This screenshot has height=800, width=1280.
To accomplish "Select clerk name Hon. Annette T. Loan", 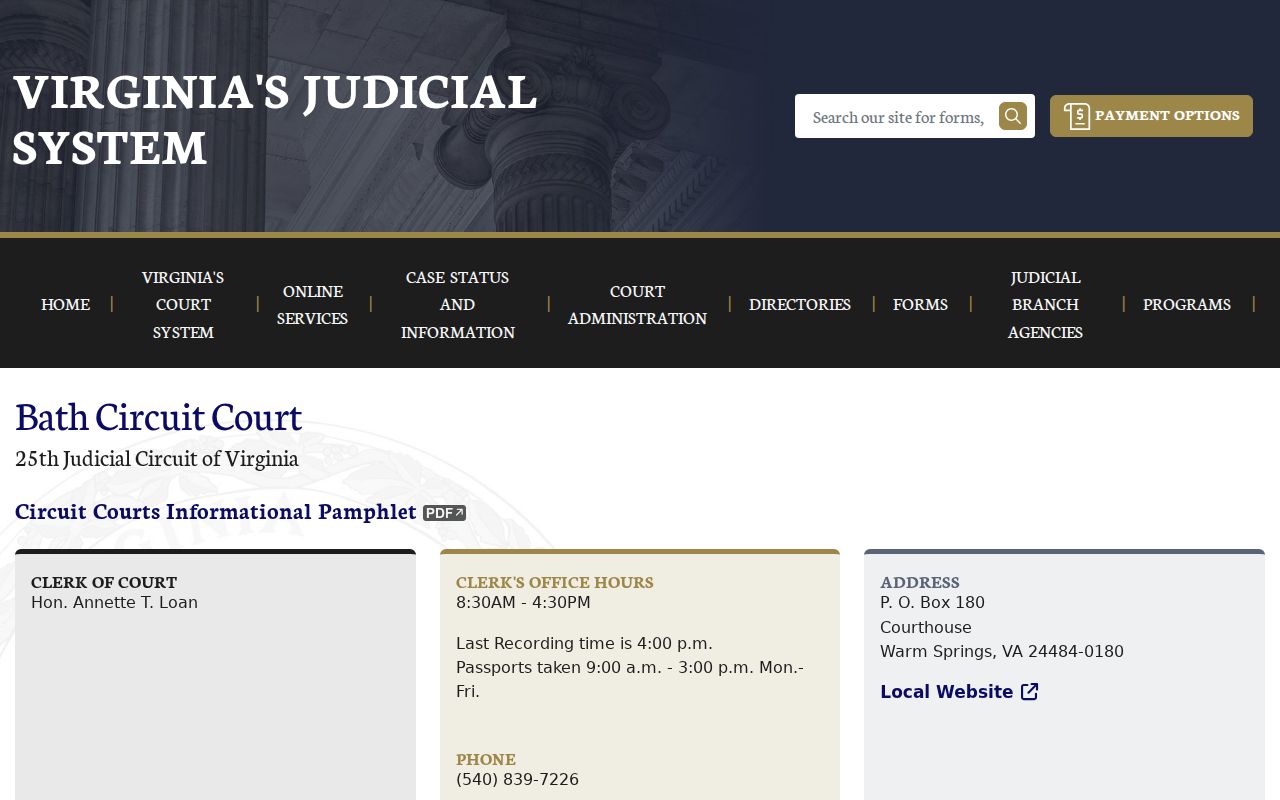I will (114, 602).
